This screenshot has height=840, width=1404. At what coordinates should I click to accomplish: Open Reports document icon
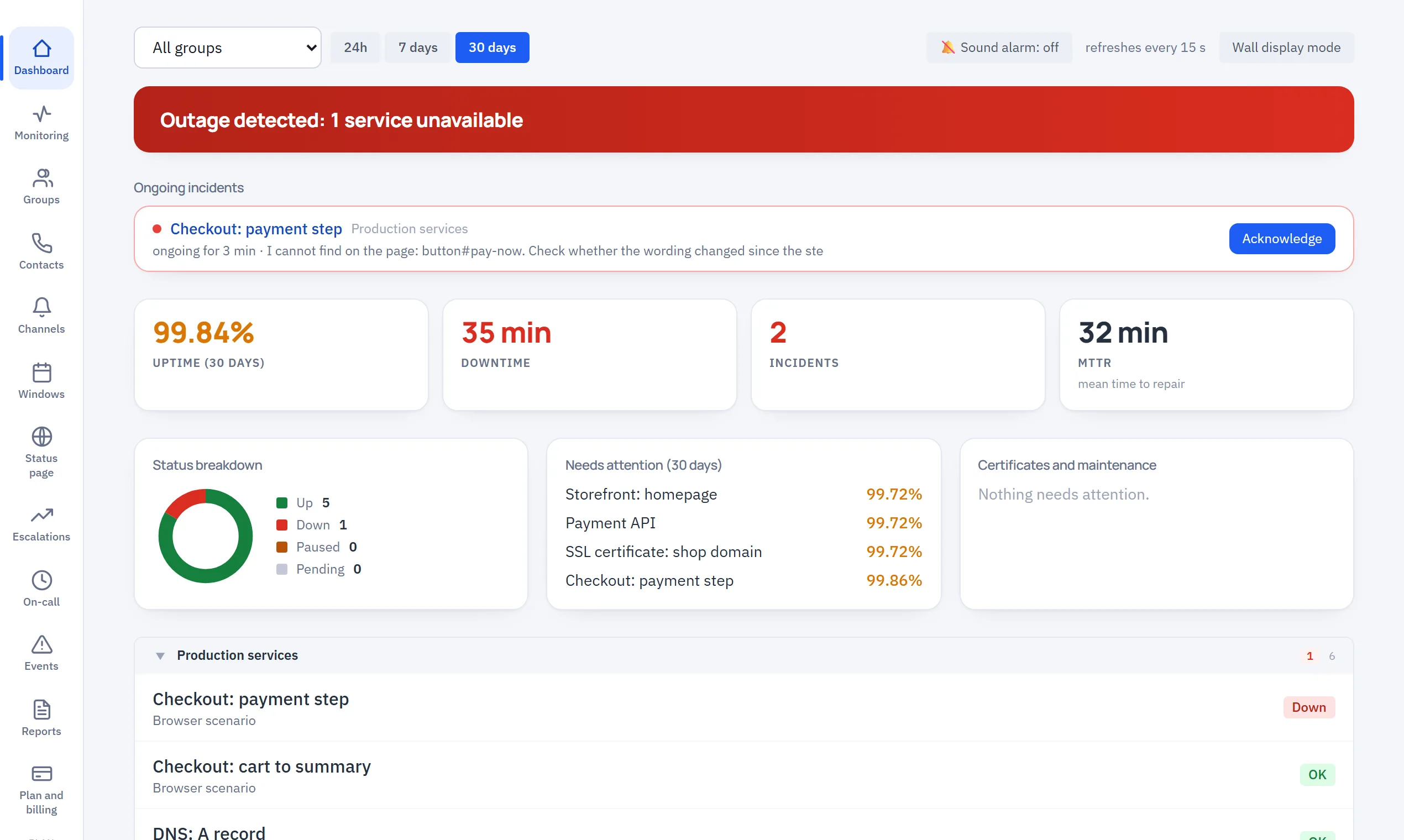(41, 710)
